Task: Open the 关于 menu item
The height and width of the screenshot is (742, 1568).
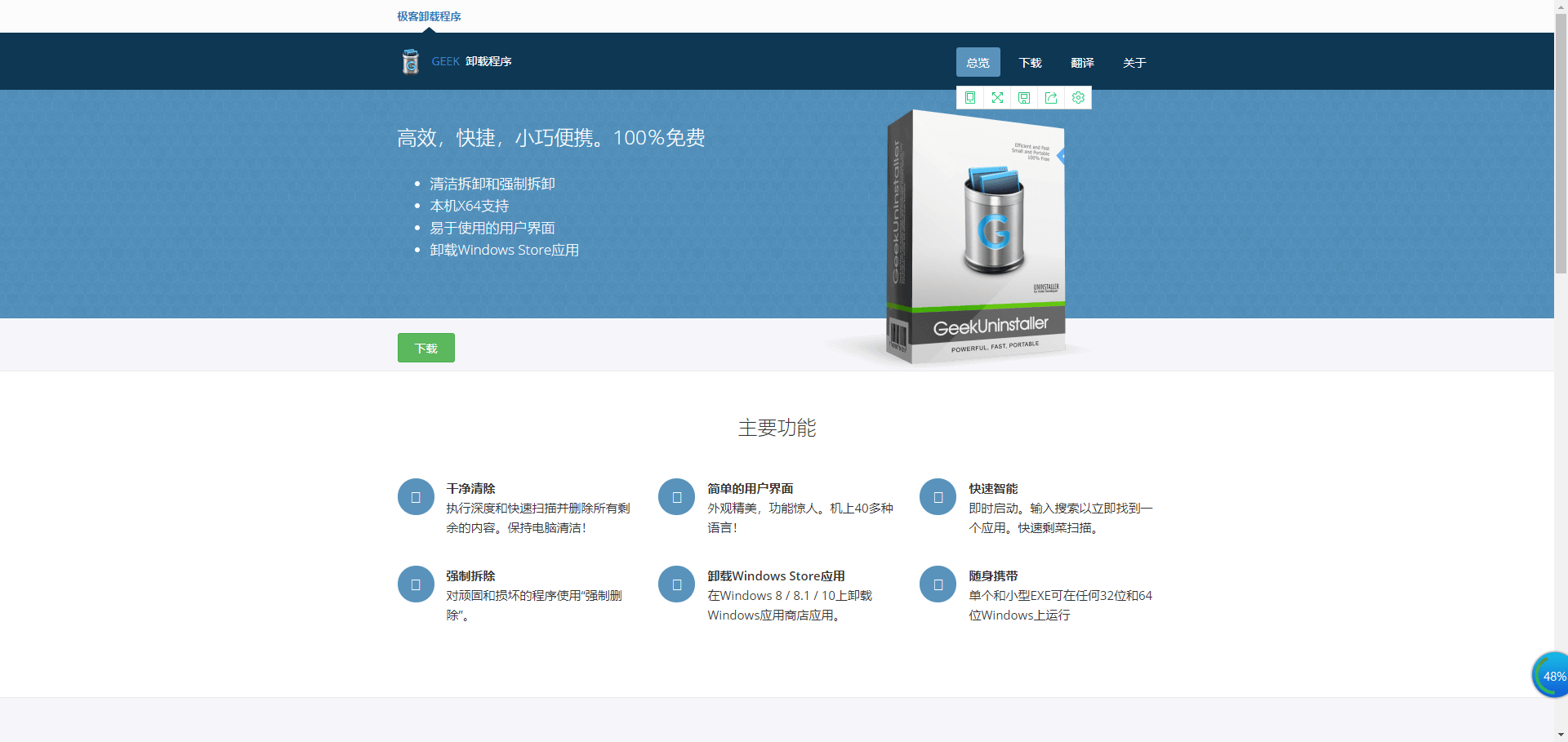Action: pyautogui.click(x=1134, y=62)
